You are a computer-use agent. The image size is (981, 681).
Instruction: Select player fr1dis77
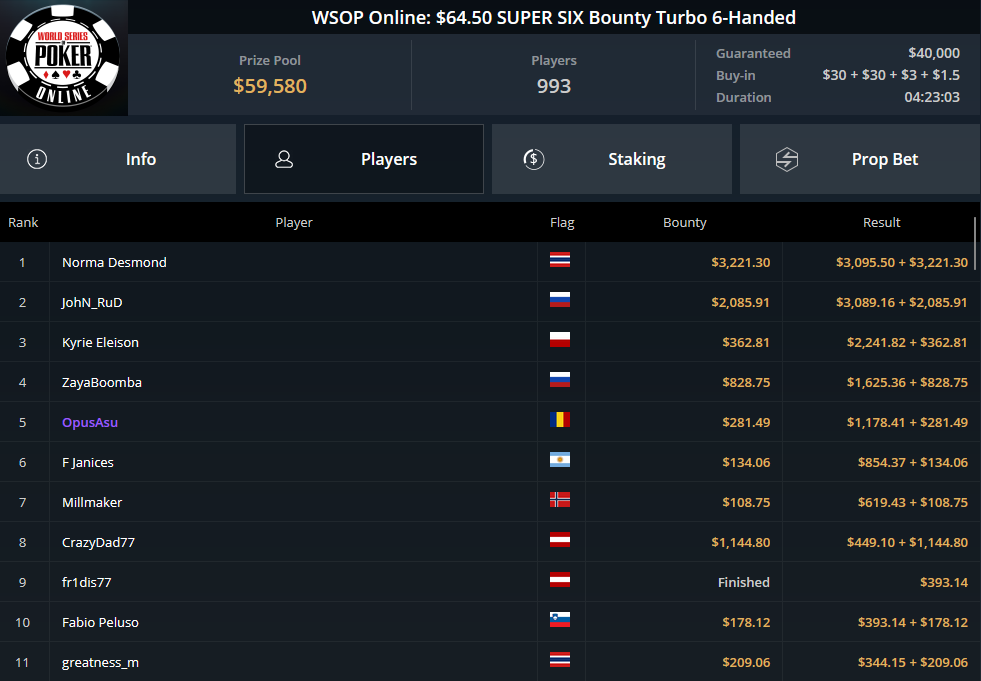[86, 583]
